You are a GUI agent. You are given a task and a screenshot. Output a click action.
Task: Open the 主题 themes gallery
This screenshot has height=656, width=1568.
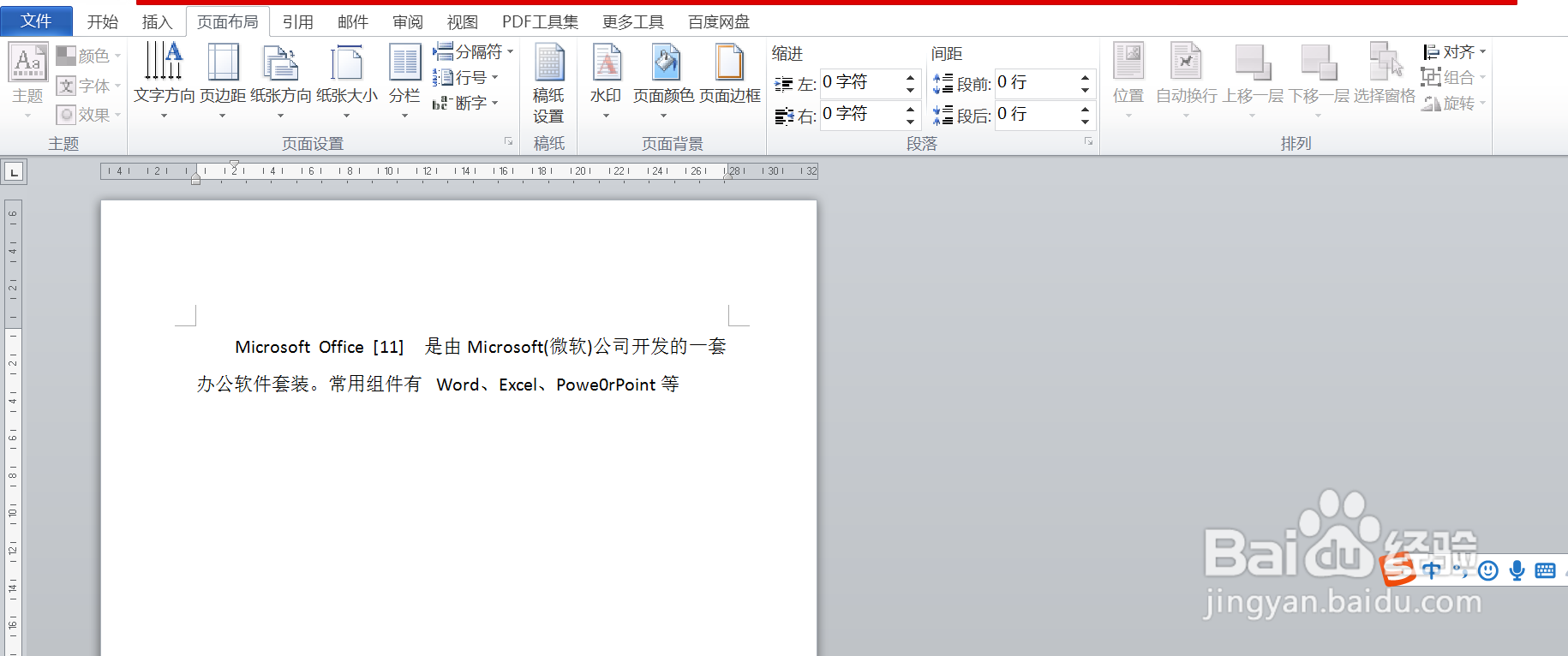pos(27,81)
